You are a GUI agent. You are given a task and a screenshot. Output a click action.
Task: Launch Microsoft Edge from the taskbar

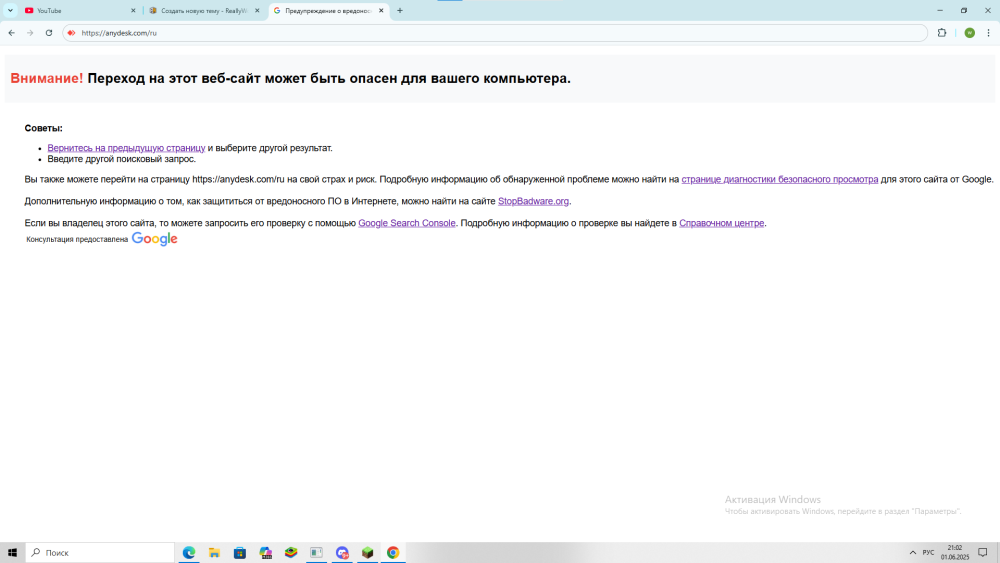pyautogui.click(x=189, y=553)
